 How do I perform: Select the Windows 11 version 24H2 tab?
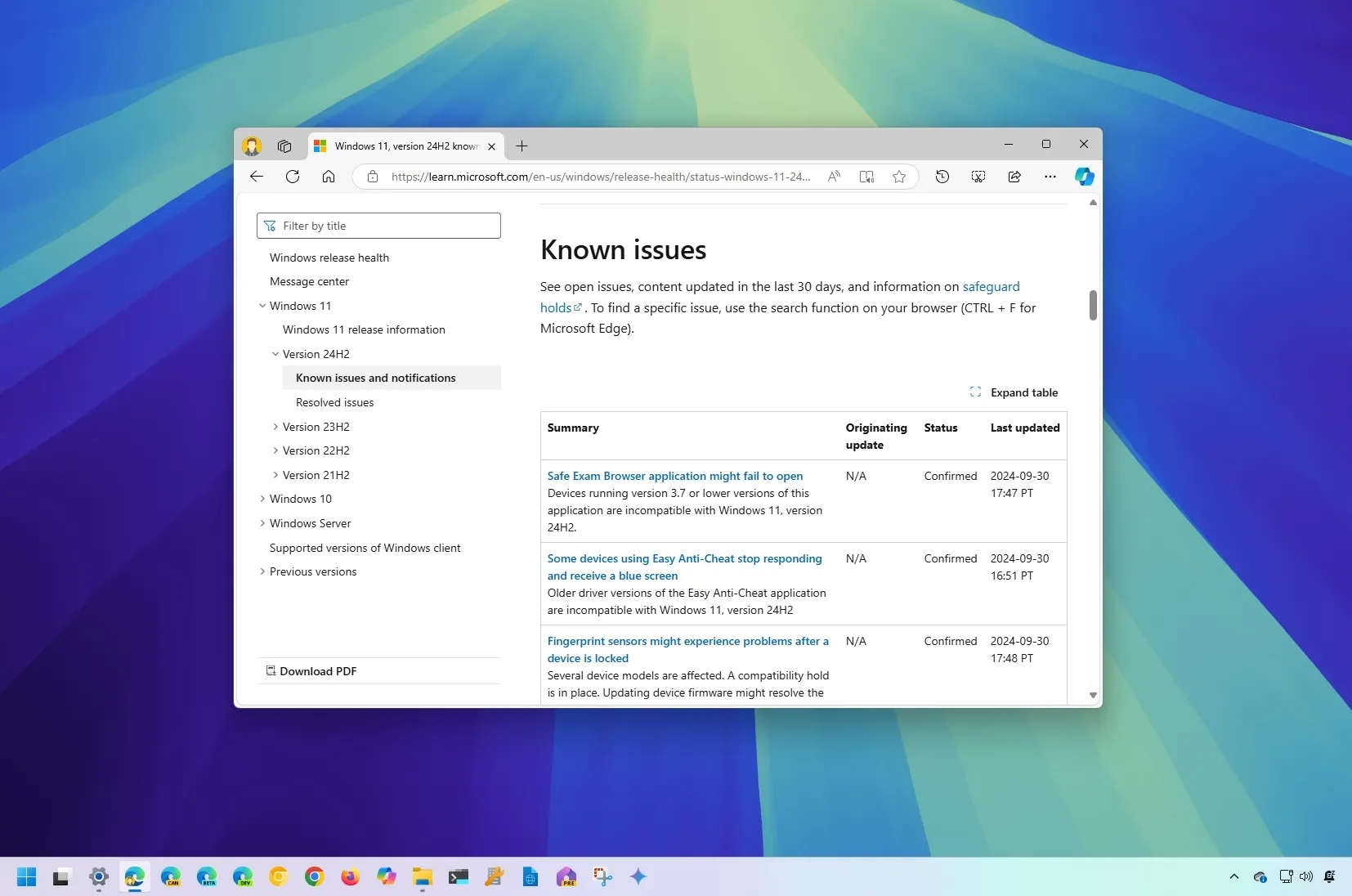click(x=406, y=146)
